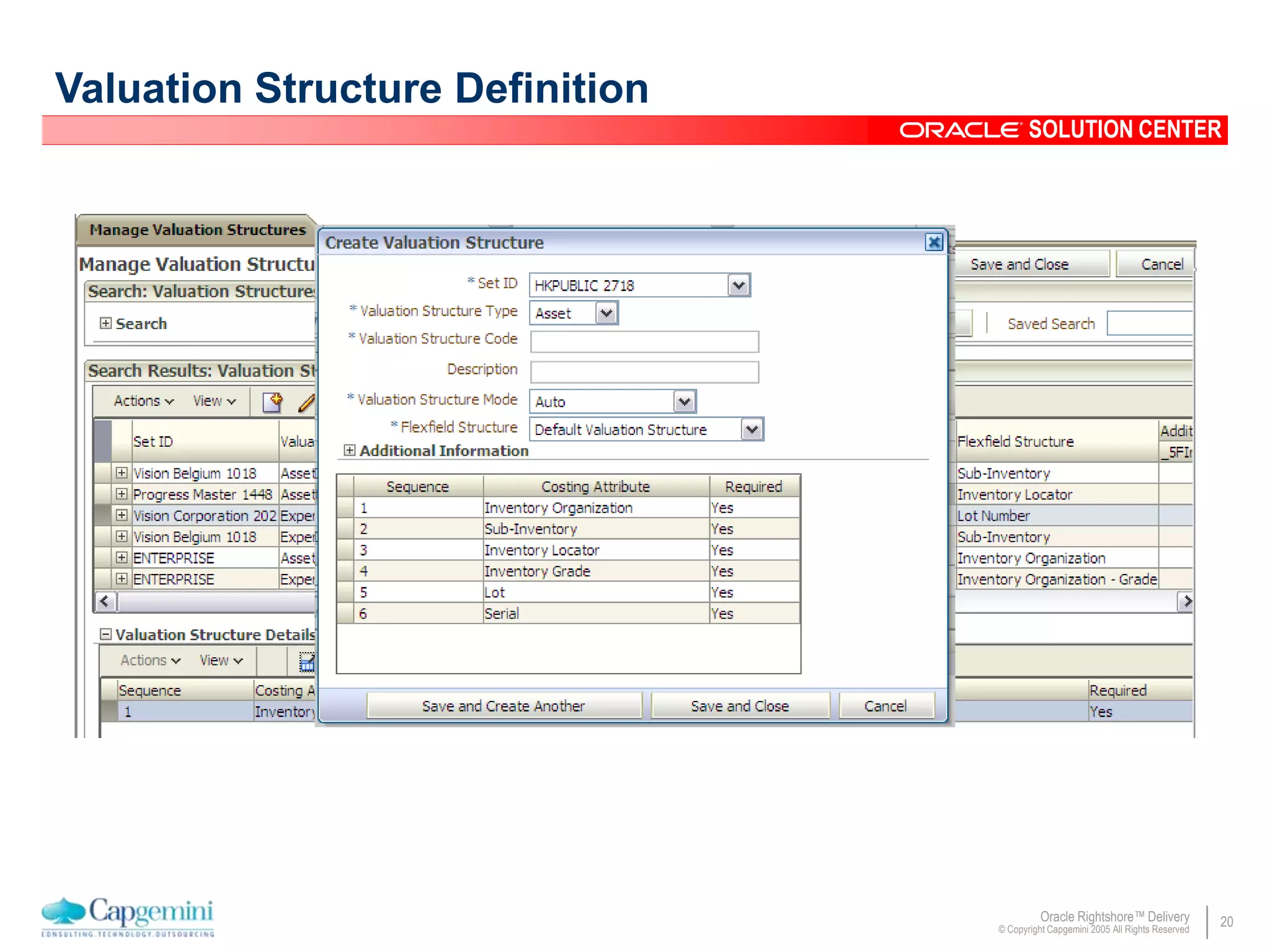Click the pencil edit icon in results toolbar

pyautogui.click(x=307, y=402)
